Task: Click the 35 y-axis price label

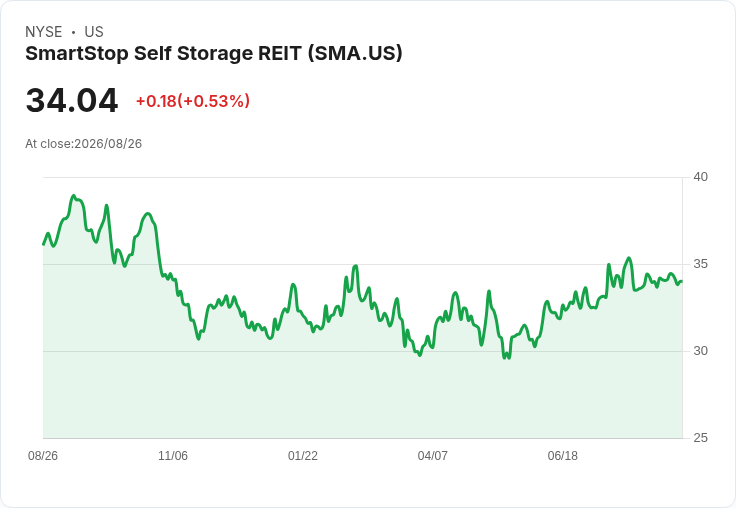Action: (x=700, y=264)
